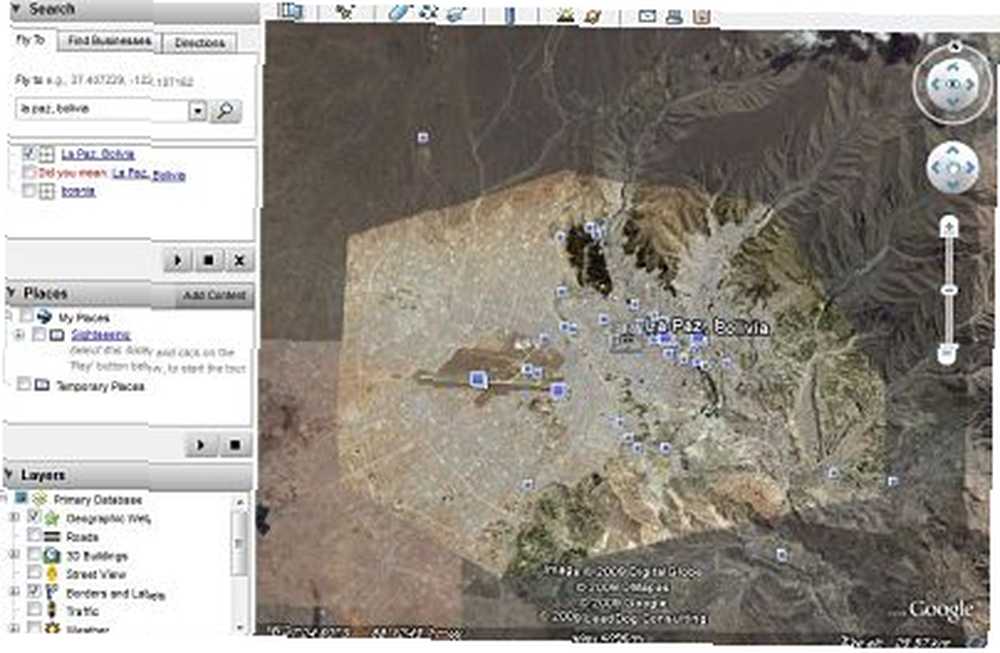Enable the Traffic layer

pyautogui.click(x=34, y=610)
